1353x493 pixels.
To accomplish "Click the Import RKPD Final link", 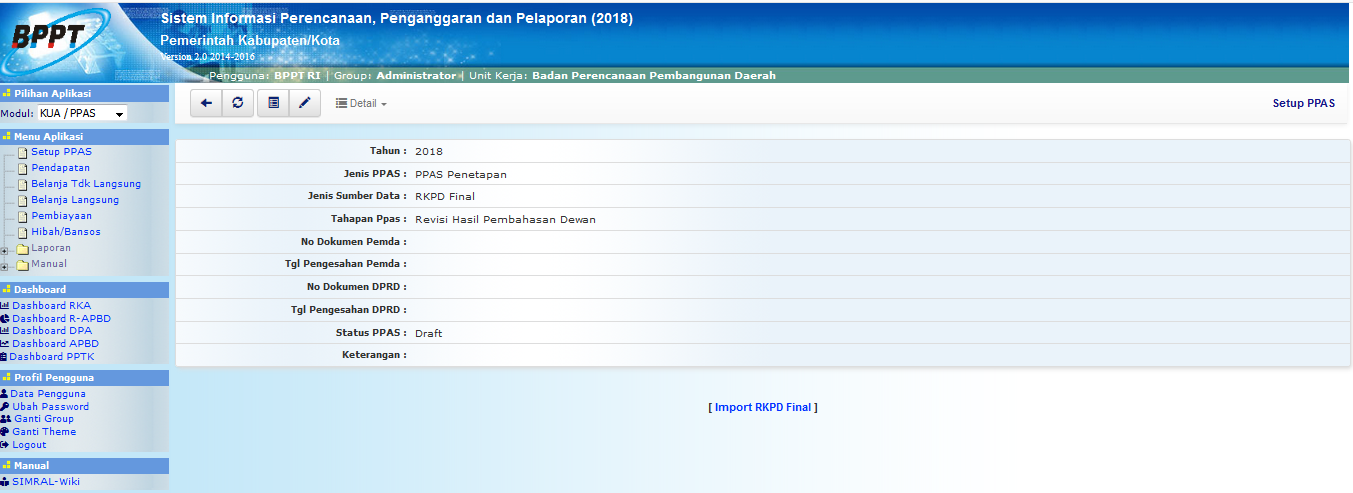I will [763, 407].
